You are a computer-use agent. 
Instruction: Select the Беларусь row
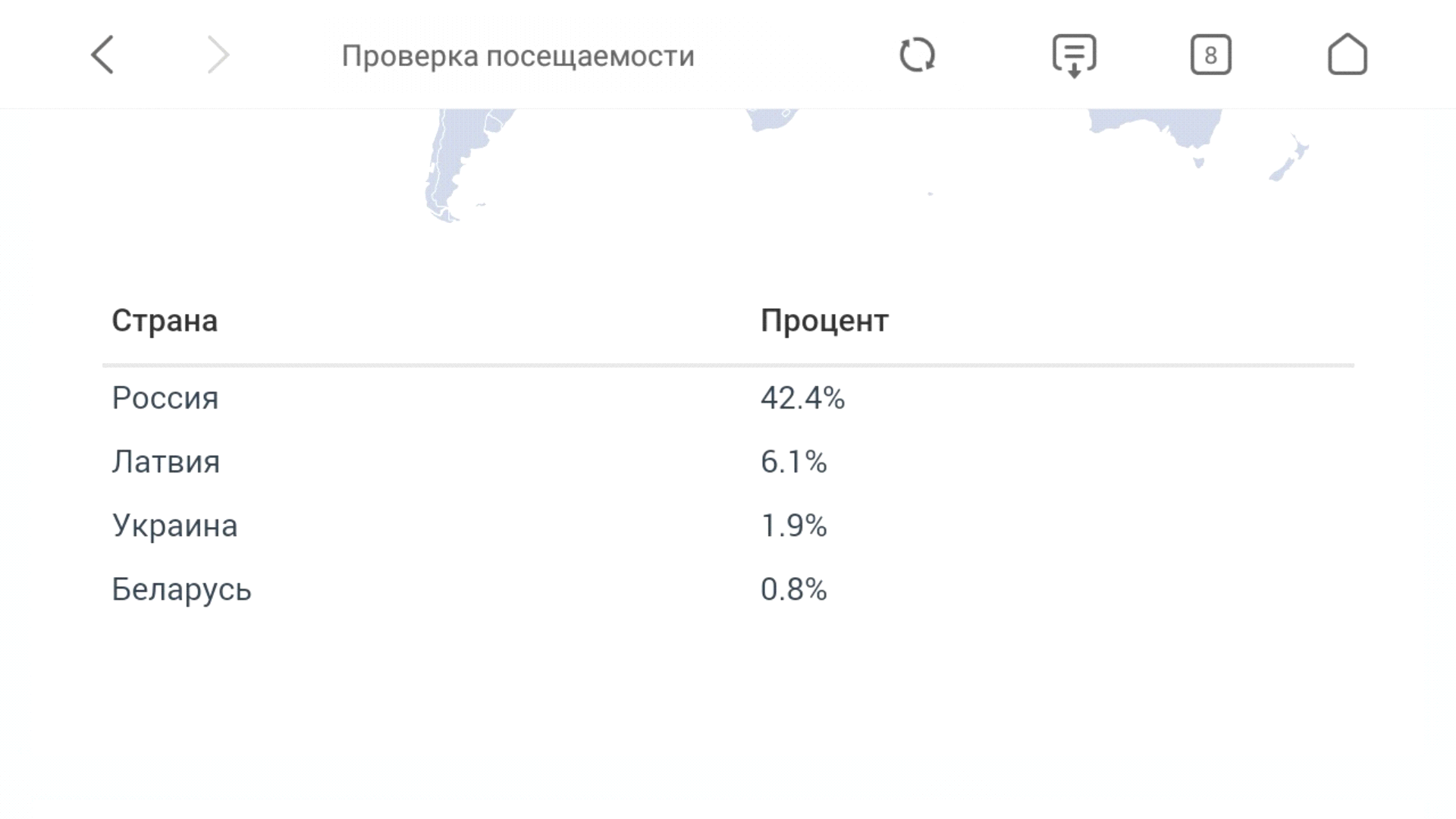click(181, 589)
